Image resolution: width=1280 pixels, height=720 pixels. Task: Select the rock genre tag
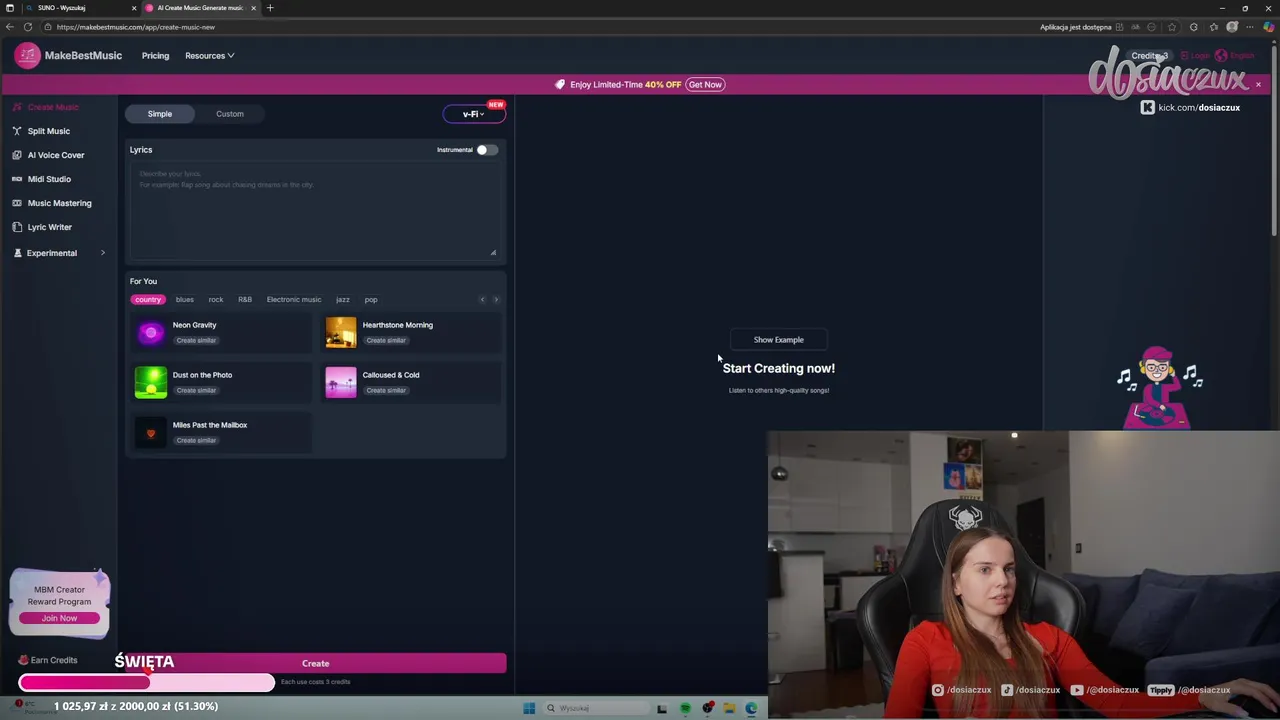[x=216, y=299]
